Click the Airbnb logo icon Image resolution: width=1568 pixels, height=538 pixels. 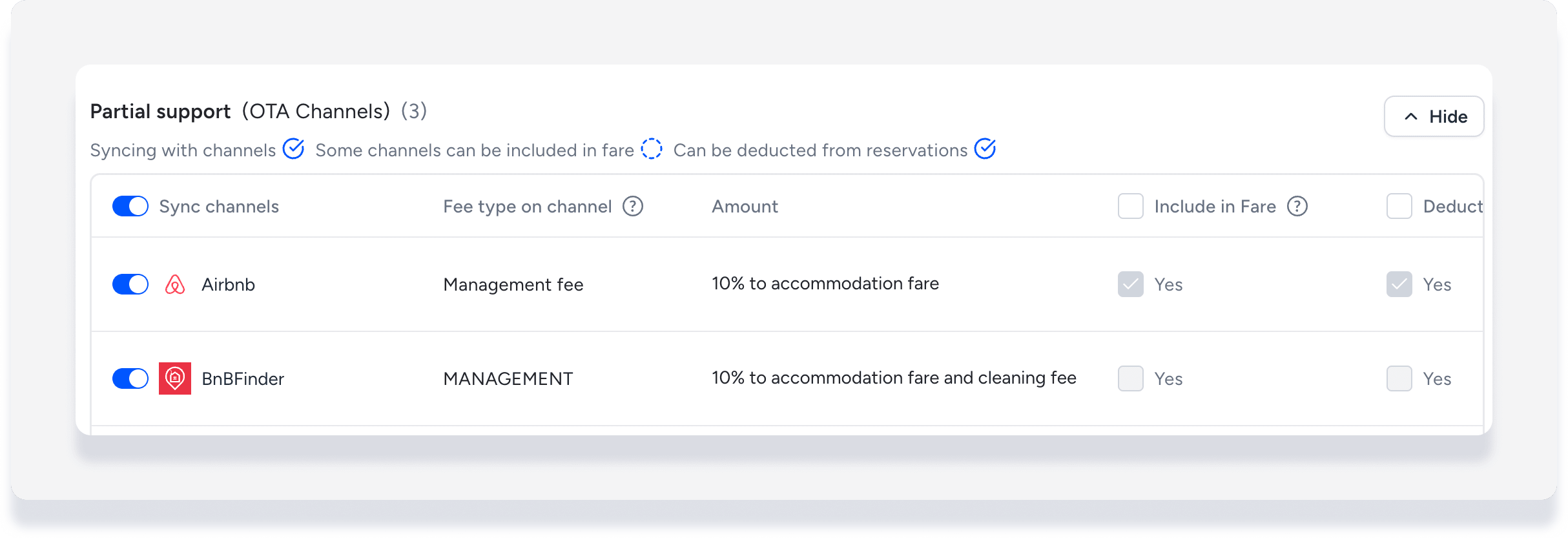[175, 284]
